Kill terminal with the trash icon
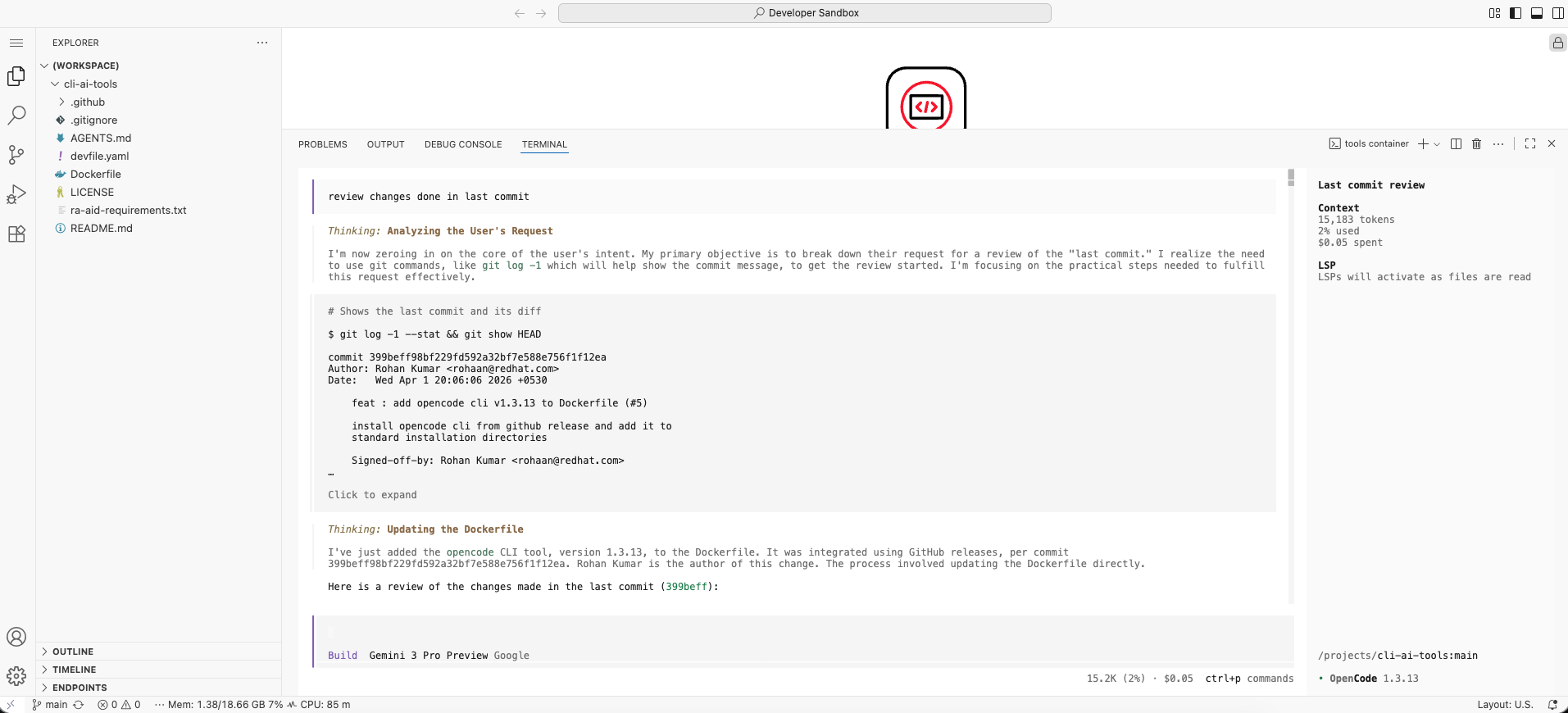This screenshot has width=1568, height=713. click(x=1476, y=144)
